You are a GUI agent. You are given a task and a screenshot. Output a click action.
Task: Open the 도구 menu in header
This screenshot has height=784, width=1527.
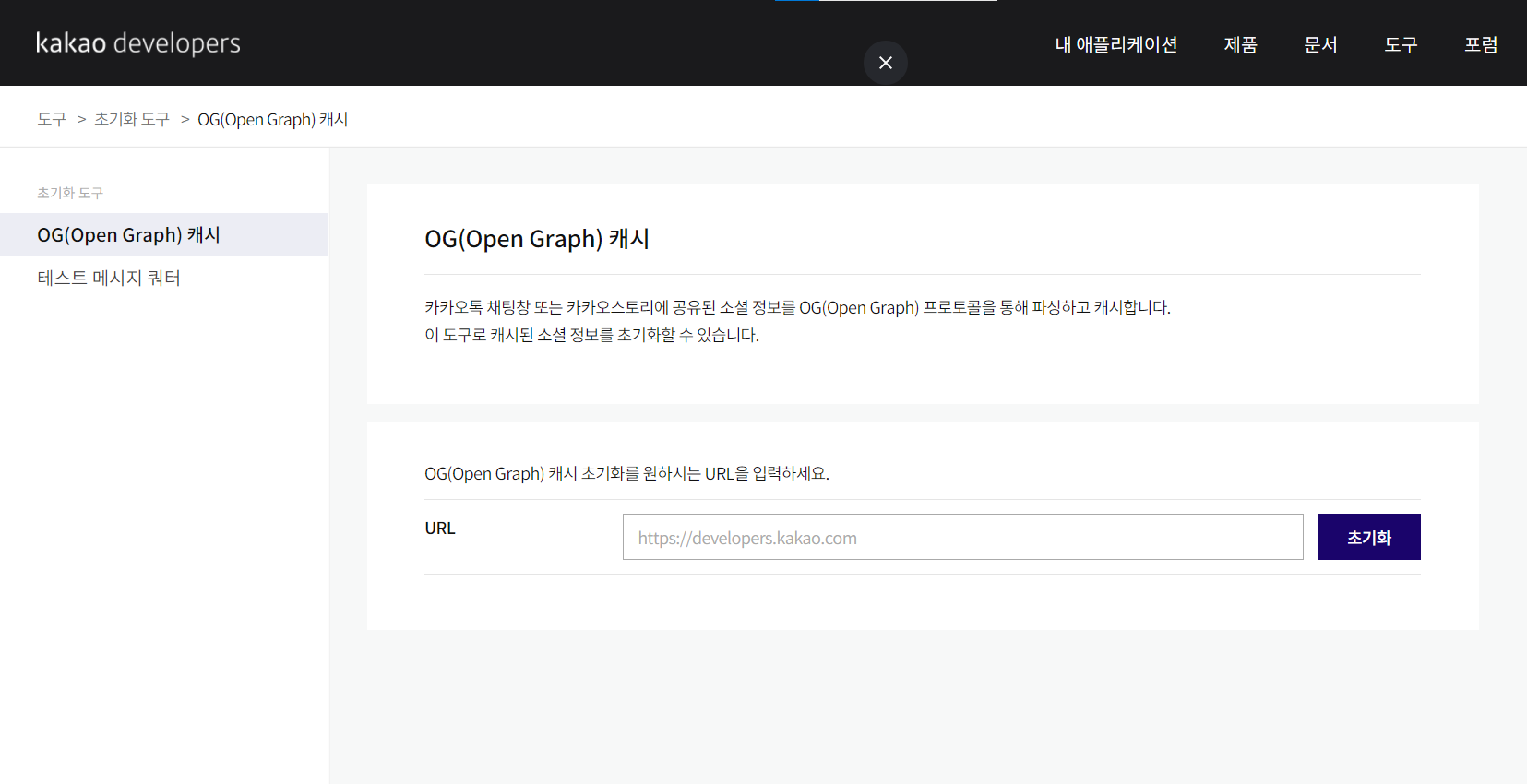1401,44
